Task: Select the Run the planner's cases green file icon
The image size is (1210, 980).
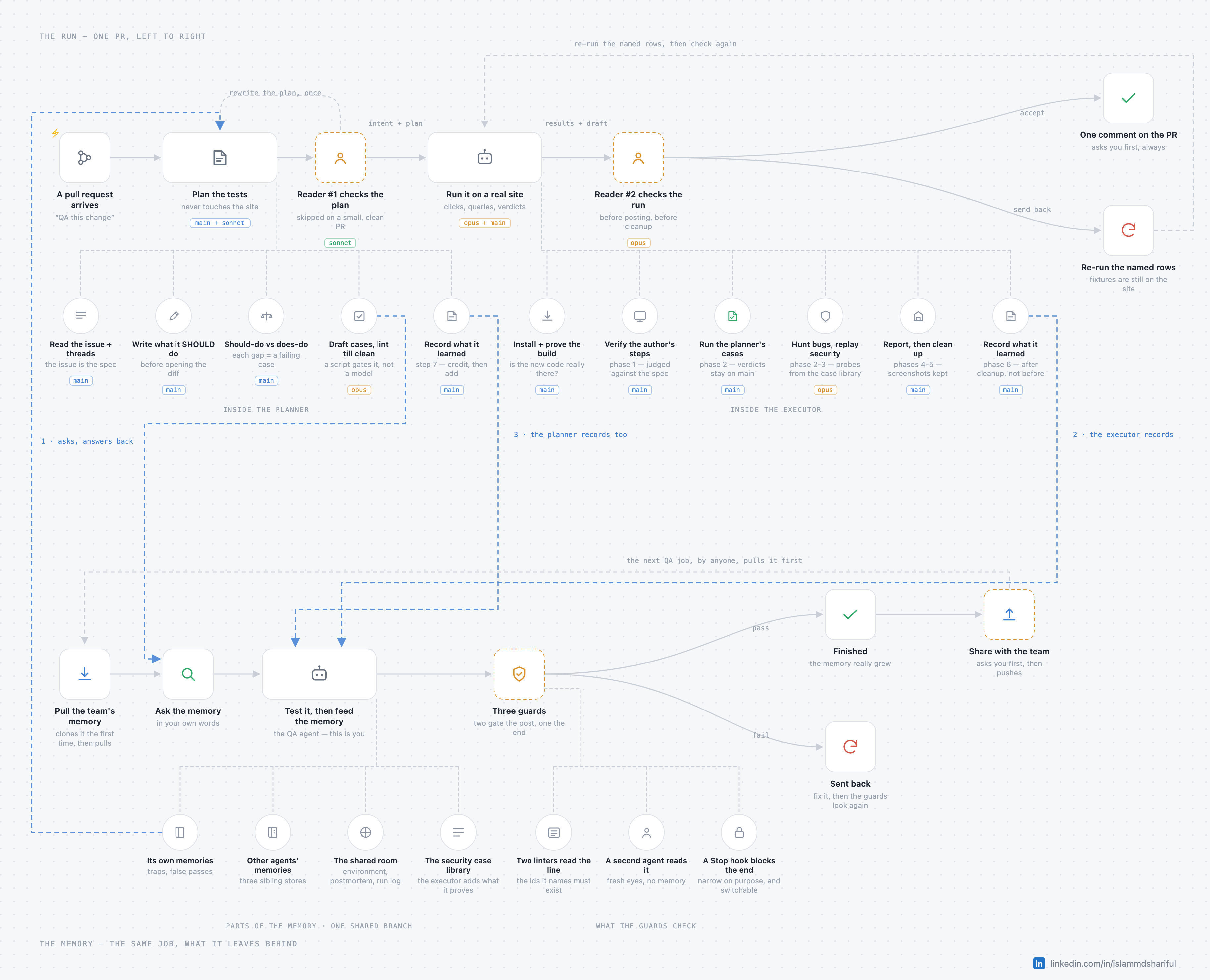Action: click(732, 316)
